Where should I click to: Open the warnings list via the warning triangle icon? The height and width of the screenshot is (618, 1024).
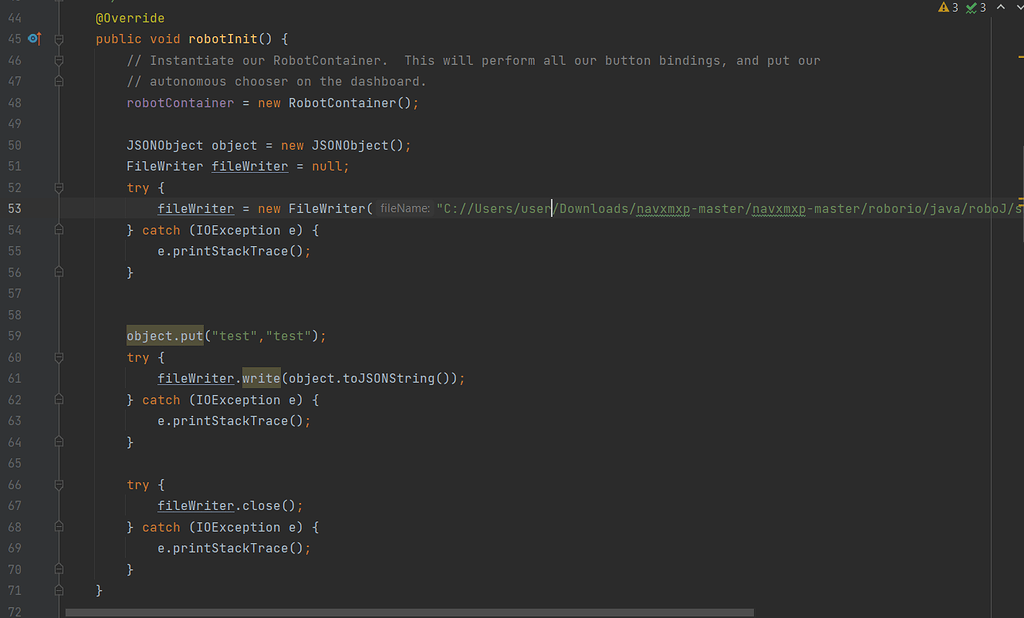[944, 7]
